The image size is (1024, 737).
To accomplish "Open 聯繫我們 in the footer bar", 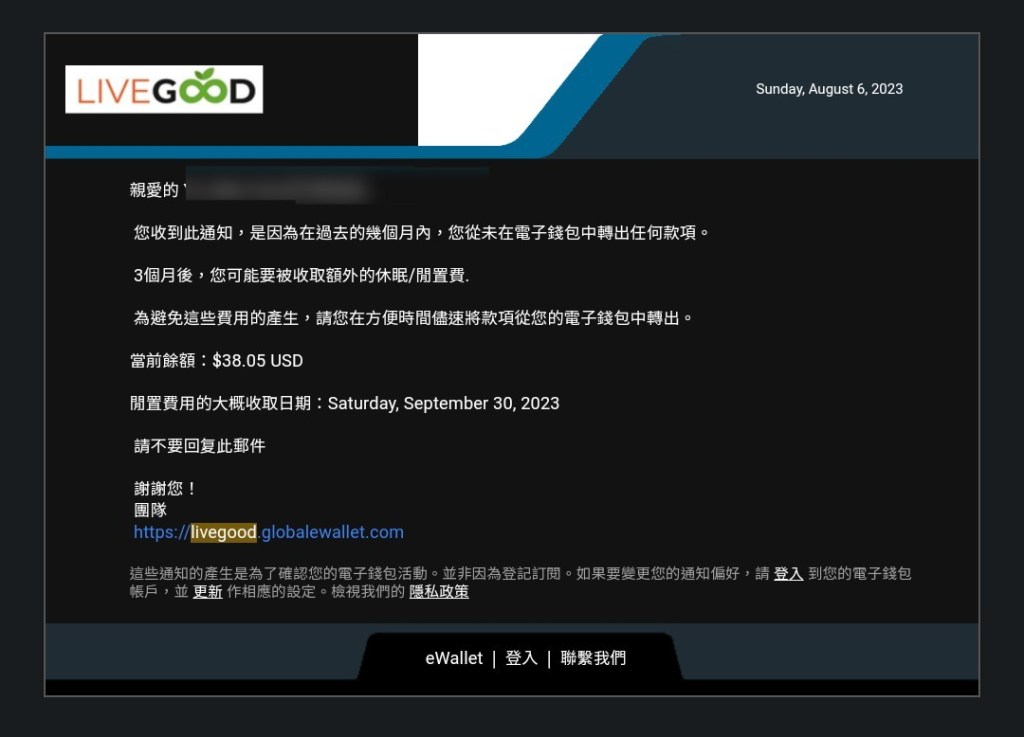I will (x=593, y=658).
